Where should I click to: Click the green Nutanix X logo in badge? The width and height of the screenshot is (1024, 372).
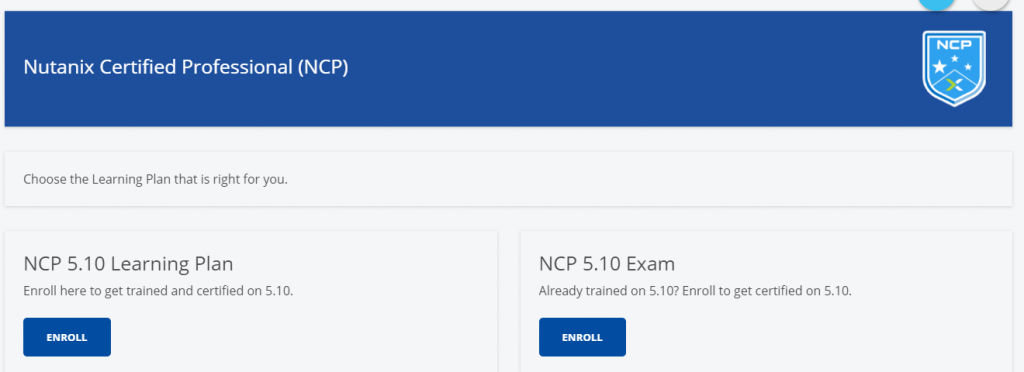click(x=954, y=84)
